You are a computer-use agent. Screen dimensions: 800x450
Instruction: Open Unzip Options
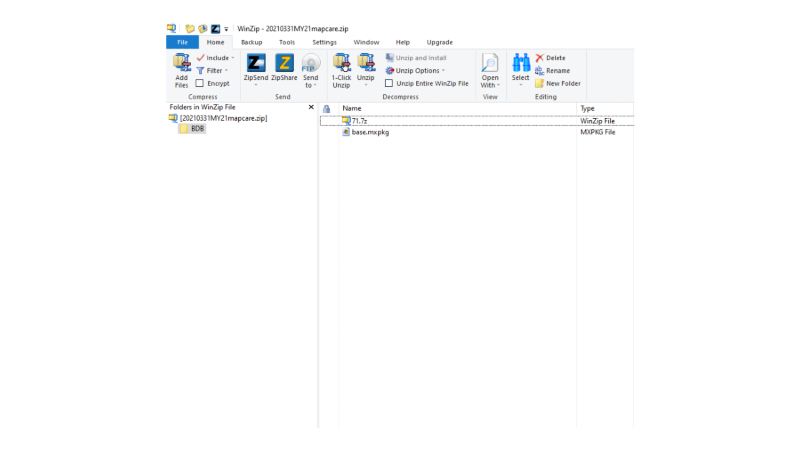(417, 70)
